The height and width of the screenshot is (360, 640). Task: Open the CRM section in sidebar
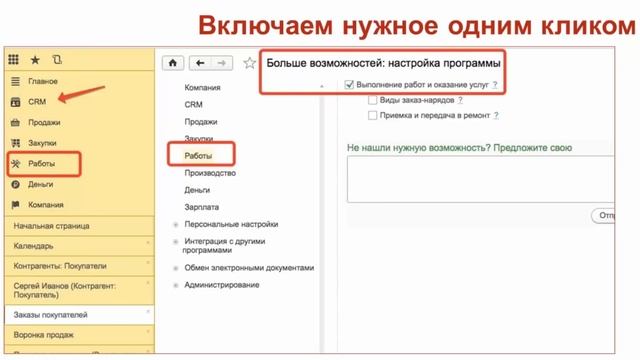pos(37,102)
